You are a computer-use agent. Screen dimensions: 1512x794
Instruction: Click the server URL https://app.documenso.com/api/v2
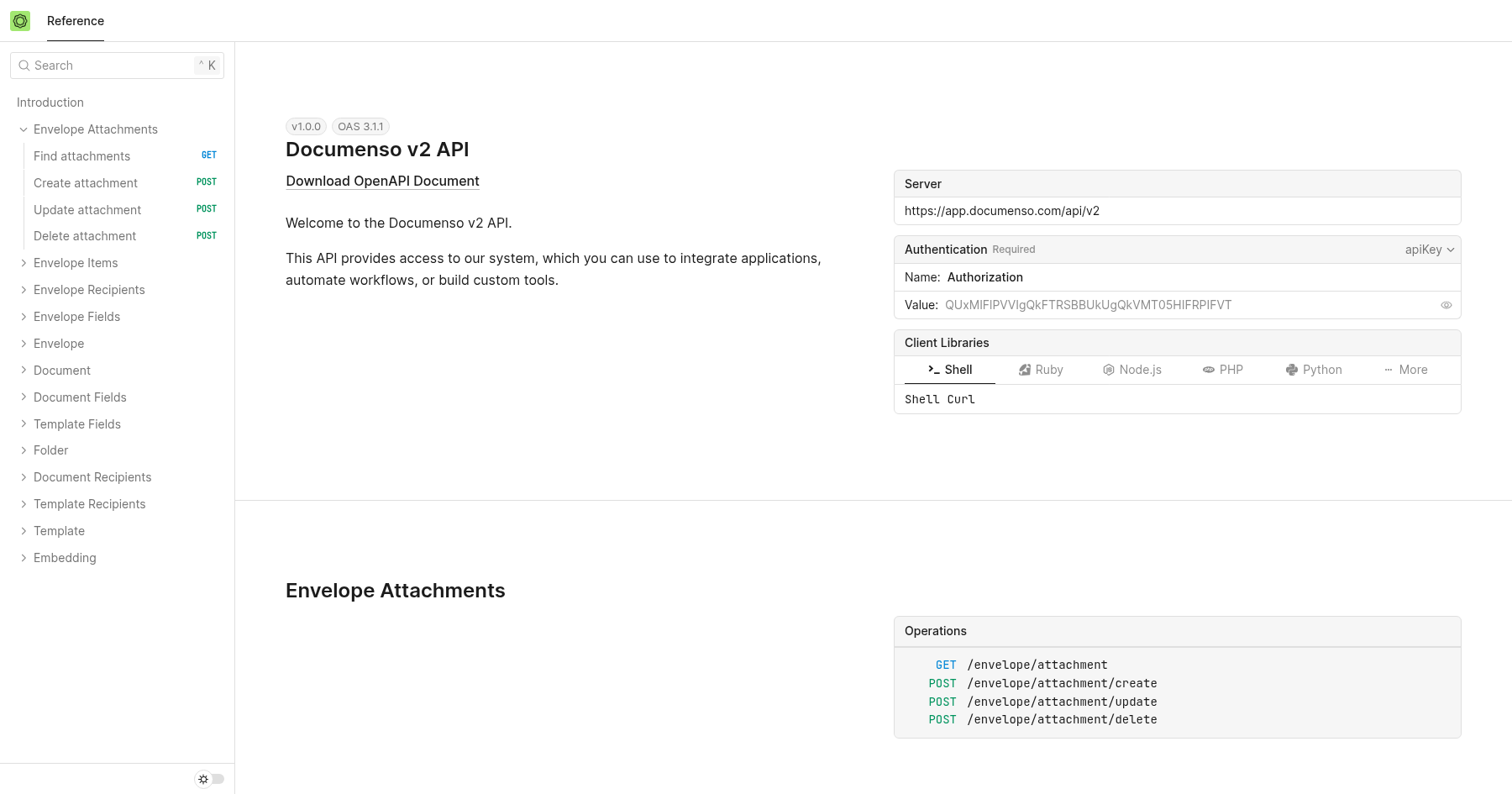tap(1002, 211)
